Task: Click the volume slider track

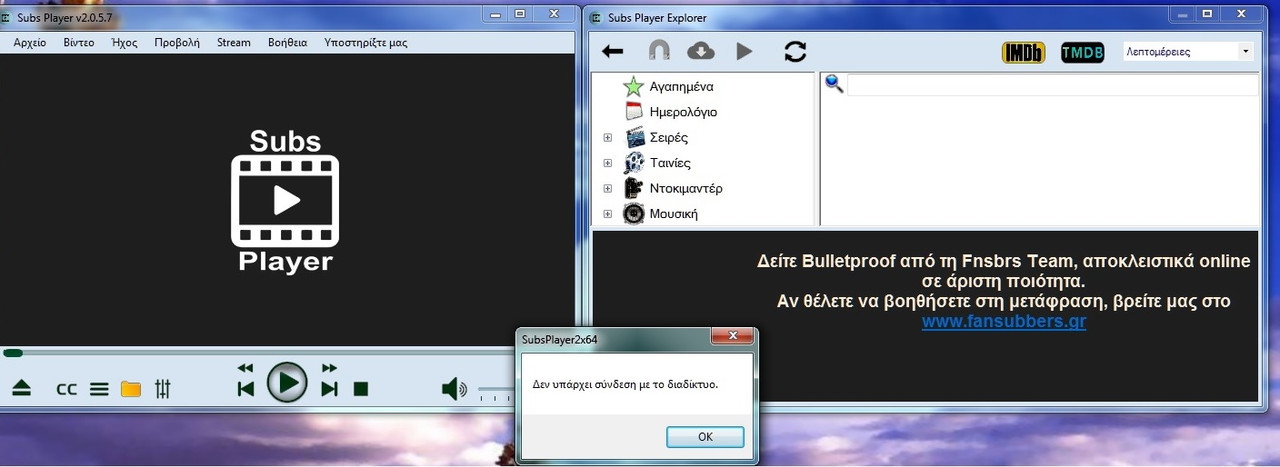Action: point(496,389)
